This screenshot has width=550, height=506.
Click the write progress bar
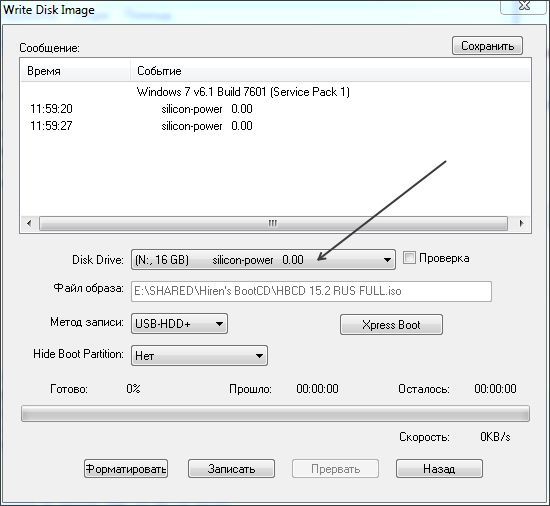[x=275, y=413]
